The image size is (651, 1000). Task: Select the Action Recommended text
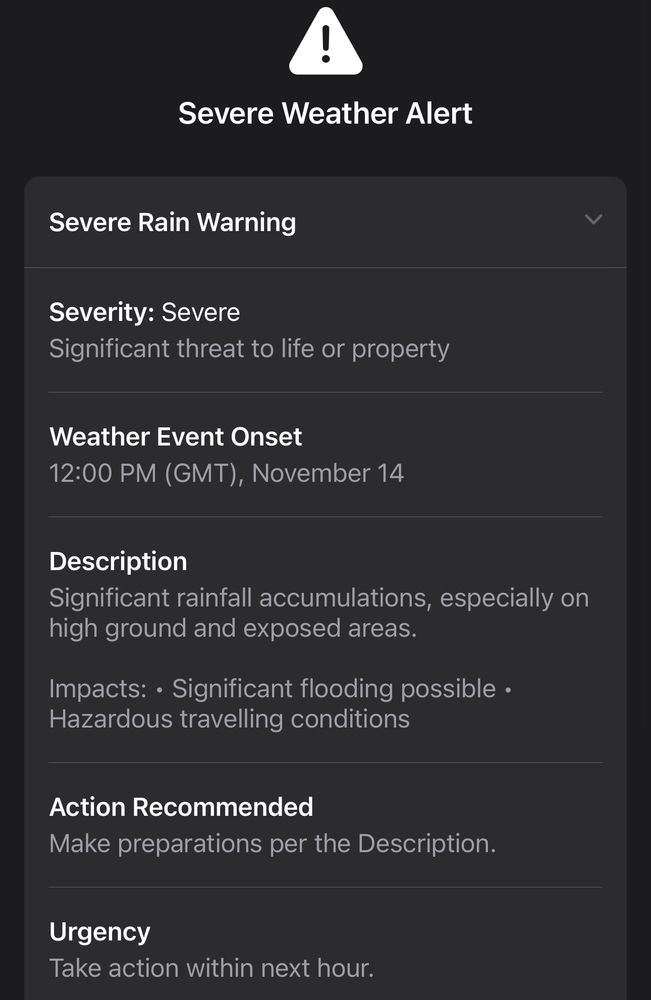(x=181, y=807)
